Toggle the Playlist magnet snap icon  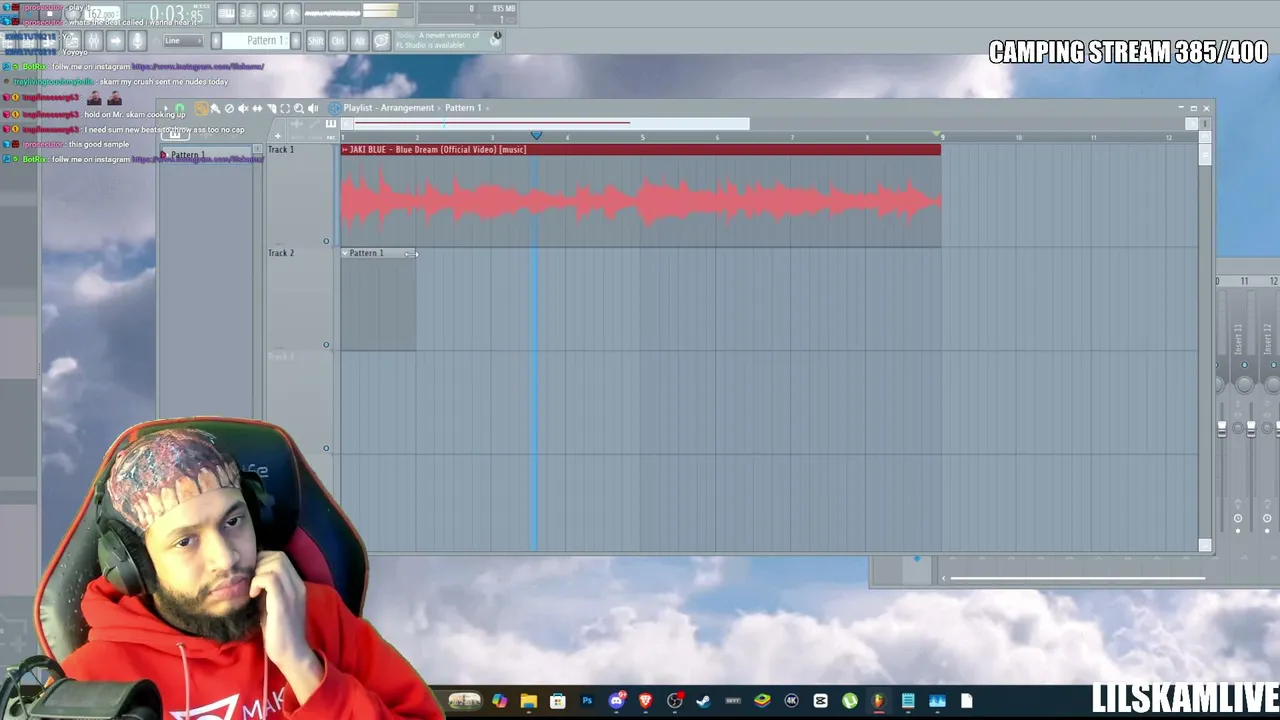point(180,108)
